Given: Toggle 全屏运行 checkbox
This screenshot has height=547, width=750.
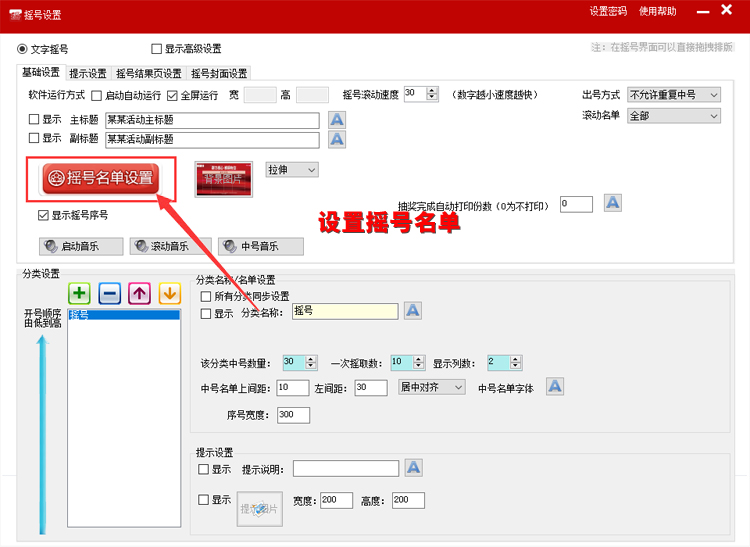Looking at the screenshot, I should click(172, 96).
